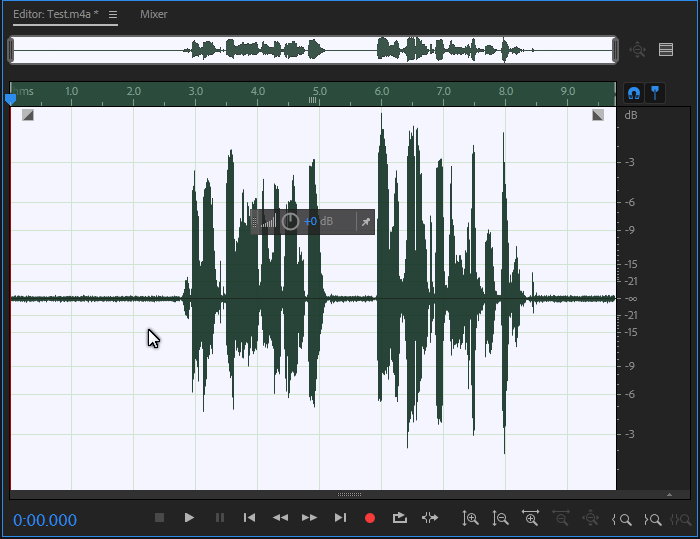Click the amplitude adjustment knob on HUD

[290, 221]
